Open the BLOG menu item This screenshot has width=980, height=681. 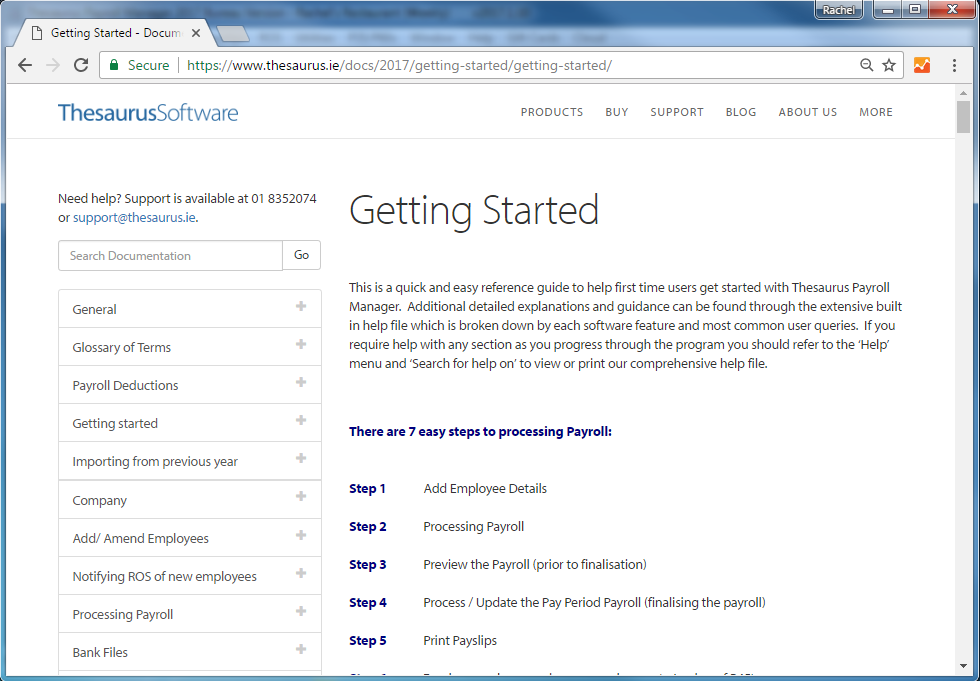point(741,112)
